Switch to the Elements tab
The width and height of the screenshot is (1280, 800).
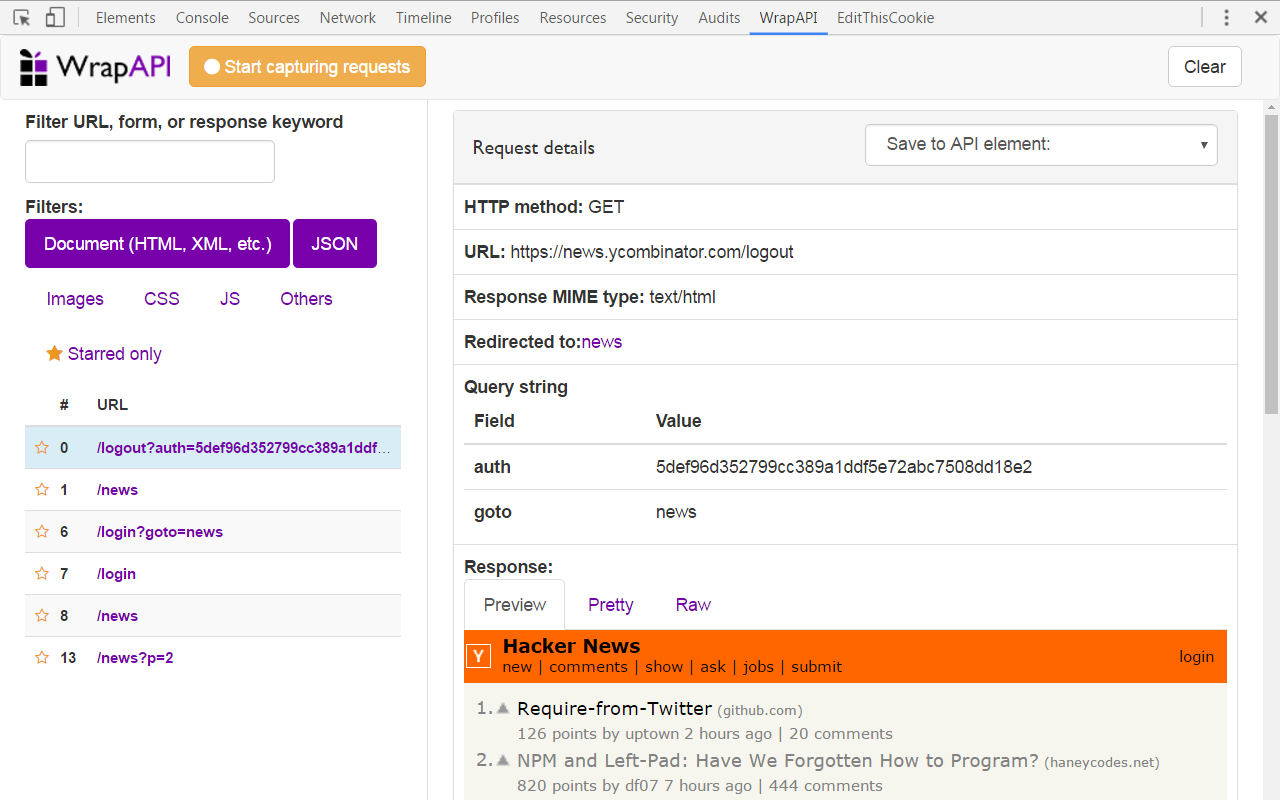click(125, 17)
